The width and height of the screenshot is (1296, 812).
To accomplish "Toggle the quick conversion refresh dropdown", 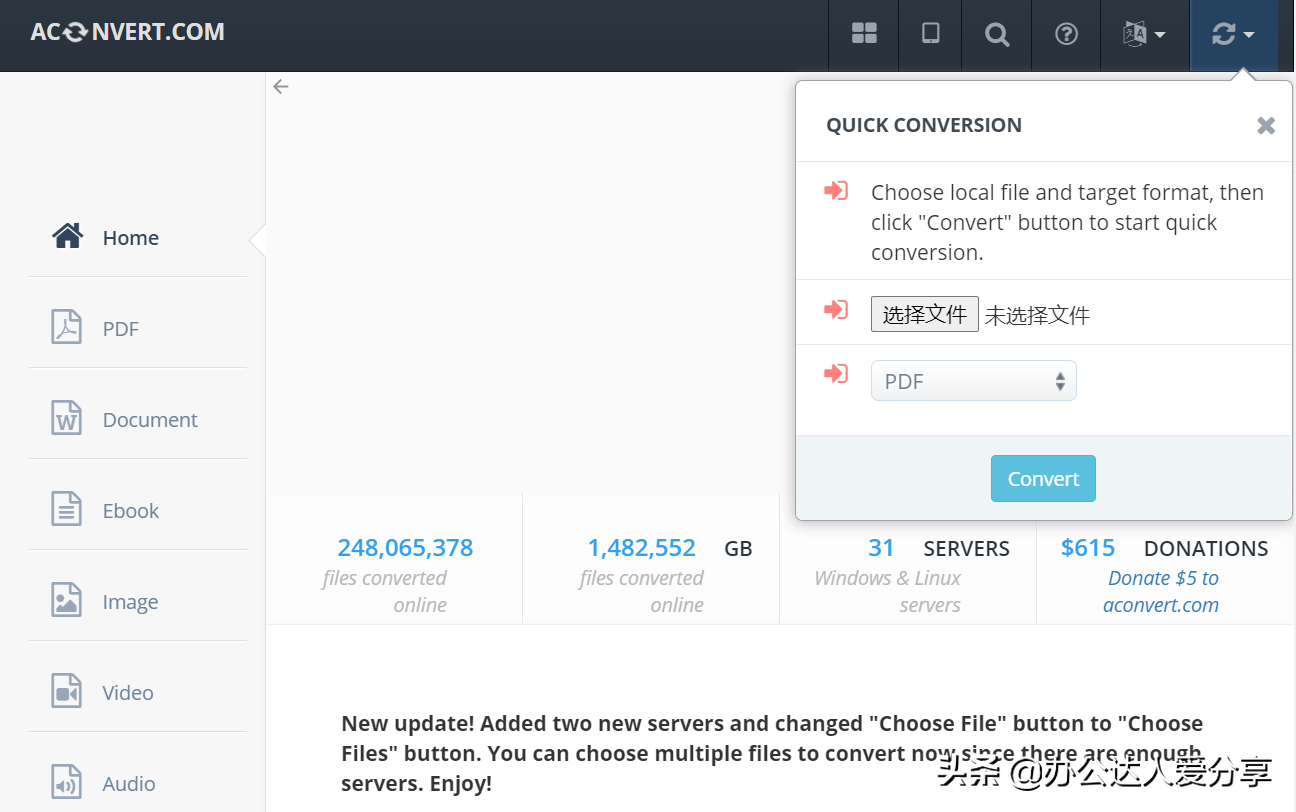I will coord(1233,34).
